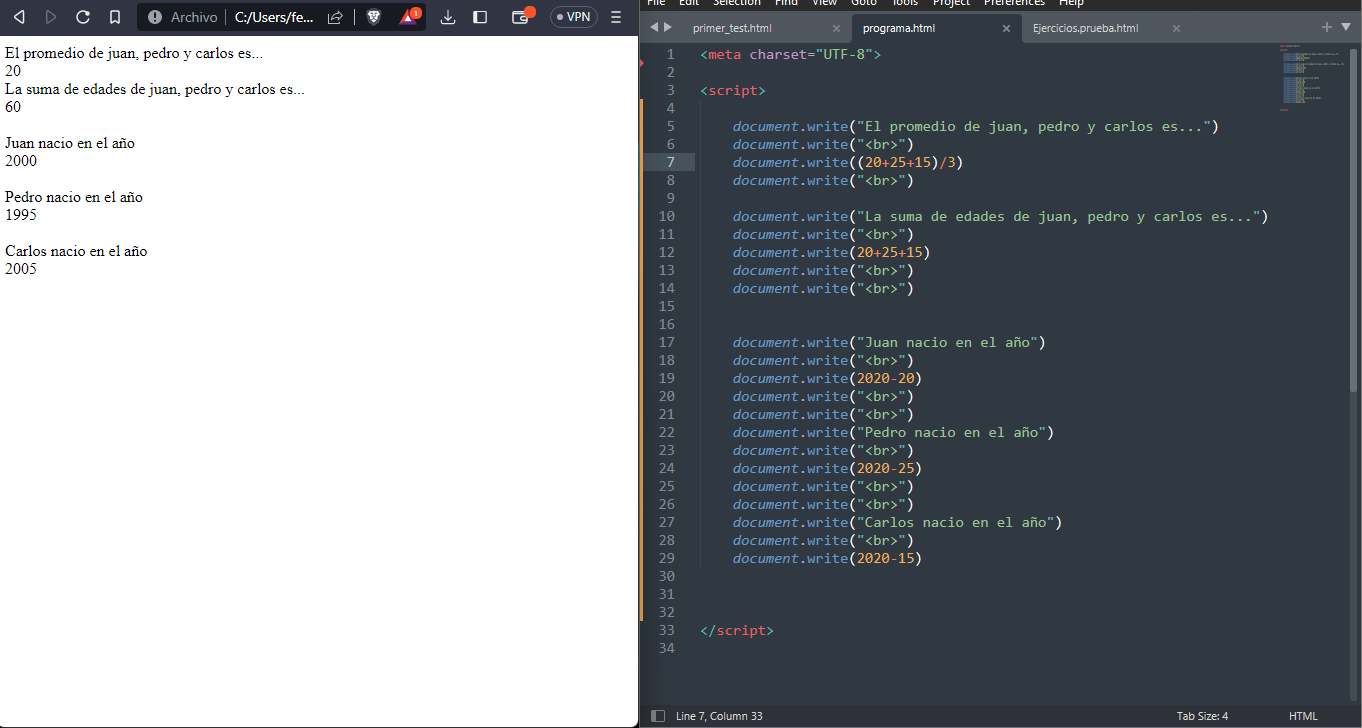The height and width of the screenshot is (728, 1362).
Task: Add a new tab in Sublime
Action: click(1327, 27)
